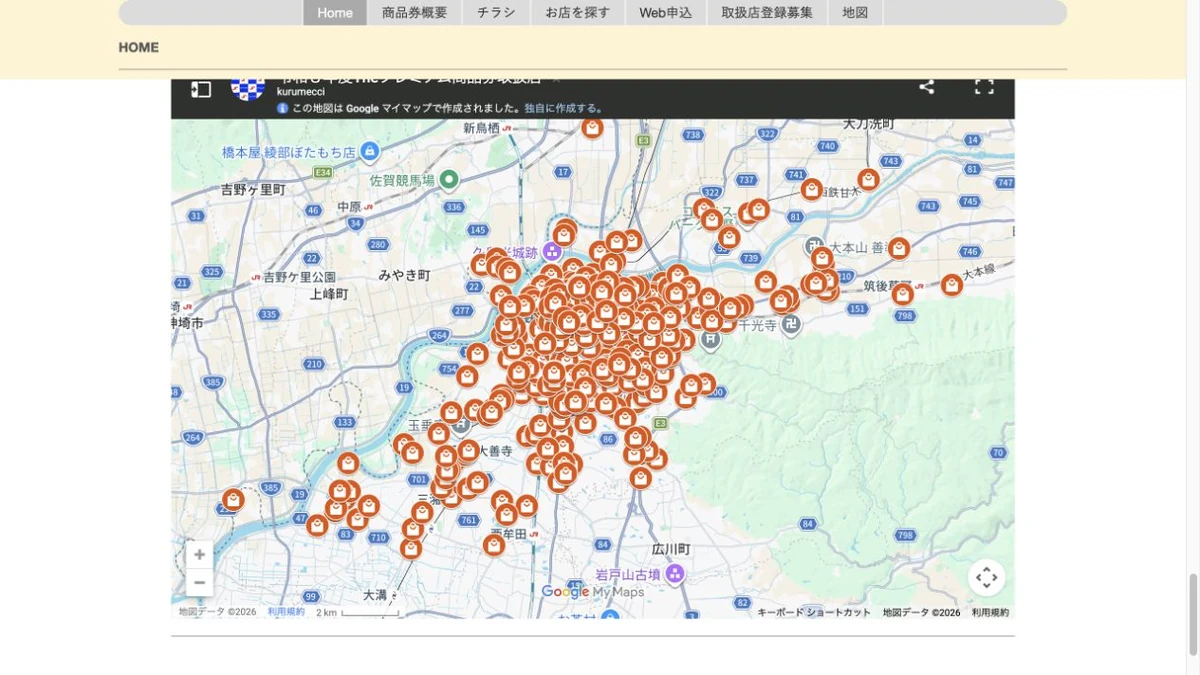Open the チラシ tab
Viewport: 1200px width, 675px height.
click(496, 13)
